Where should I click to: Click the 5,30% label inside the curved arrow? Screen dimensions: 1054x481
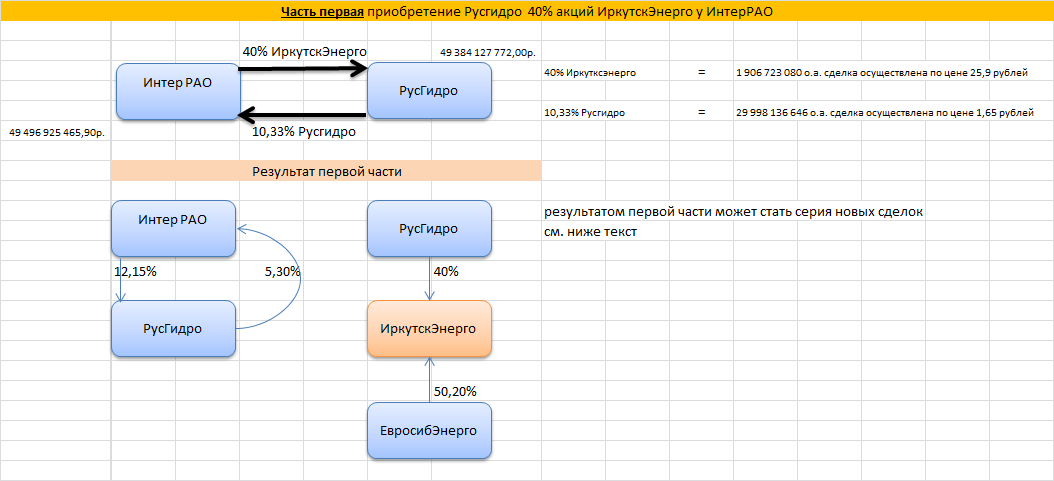tap(280, 272)
